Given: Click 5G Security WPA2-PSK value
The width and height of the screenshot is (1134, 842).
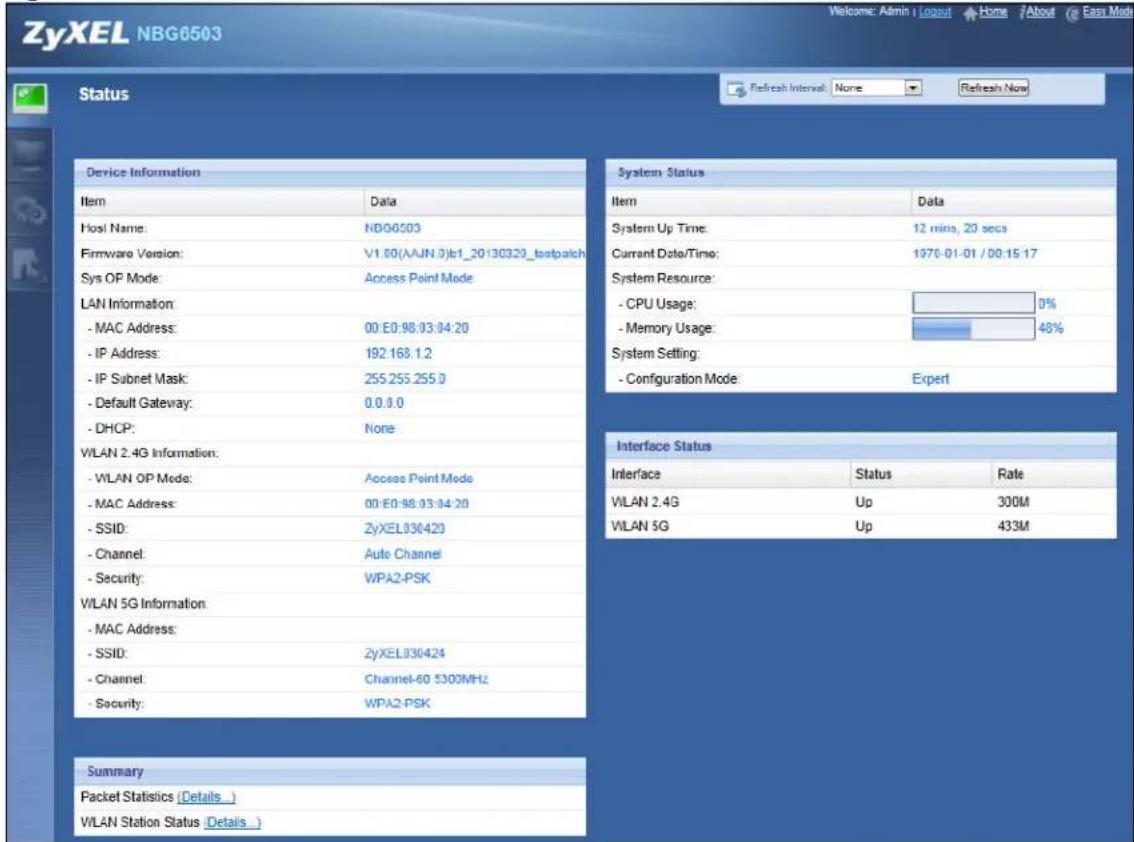Looking at the screenshot, I should click(x=398, y=703).
